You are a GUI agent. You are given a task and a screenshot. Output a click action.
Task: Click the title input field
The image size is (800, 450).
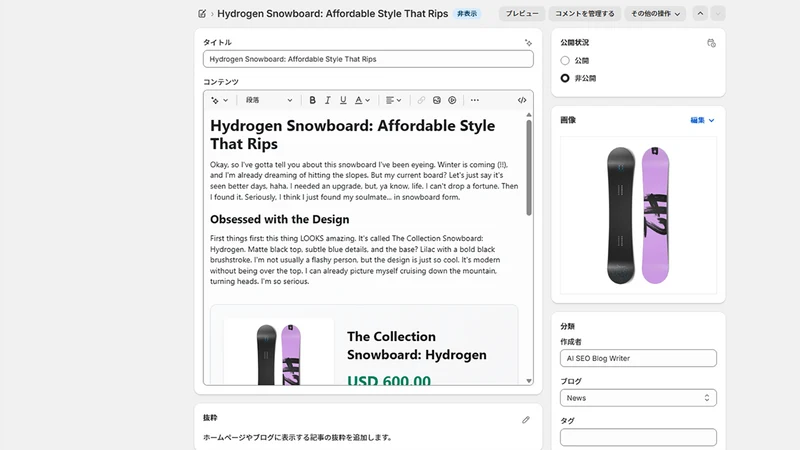368,59
